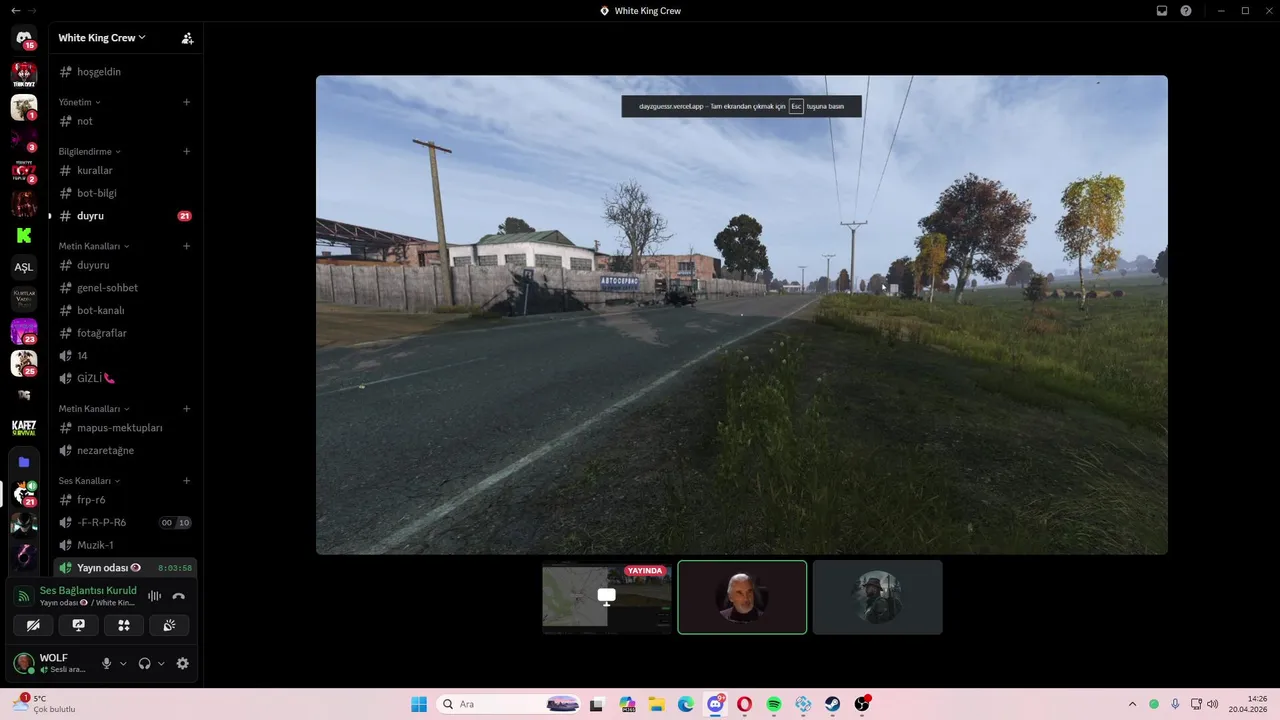Show hidden system tray icons chevron

coord(1132,704)
